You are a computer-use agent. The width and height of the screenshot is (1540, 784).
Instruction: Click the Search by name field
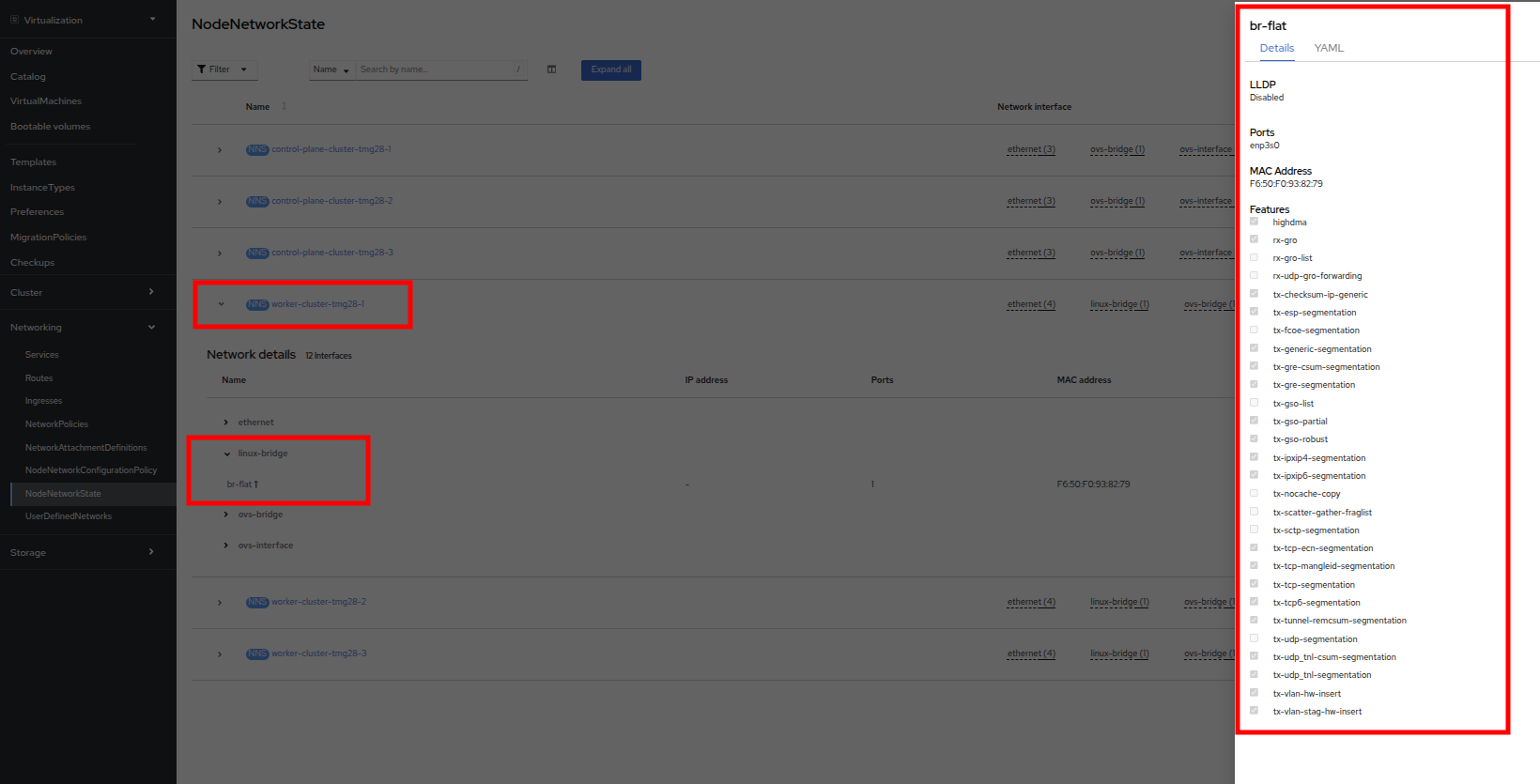[x=435, y=69]
